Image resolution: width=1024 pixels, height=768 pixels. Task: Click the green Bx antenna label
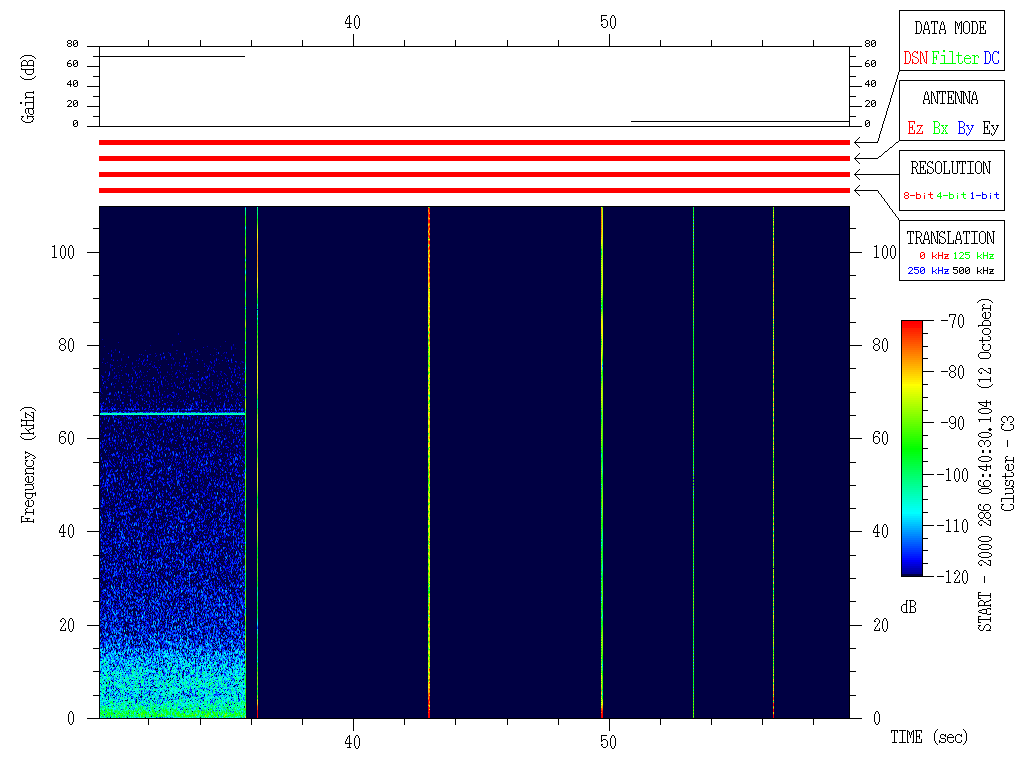coord(940,129)
